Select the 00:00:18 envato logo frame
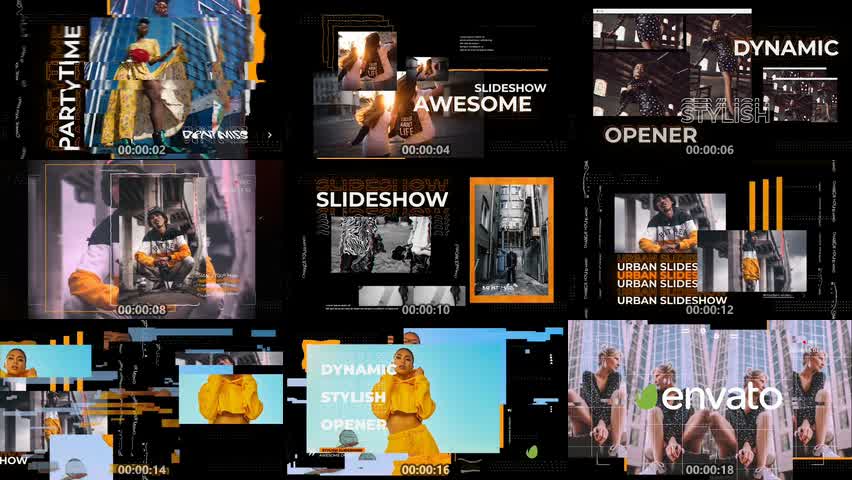This screenshot has height=480, width=852. click(710, 400)
